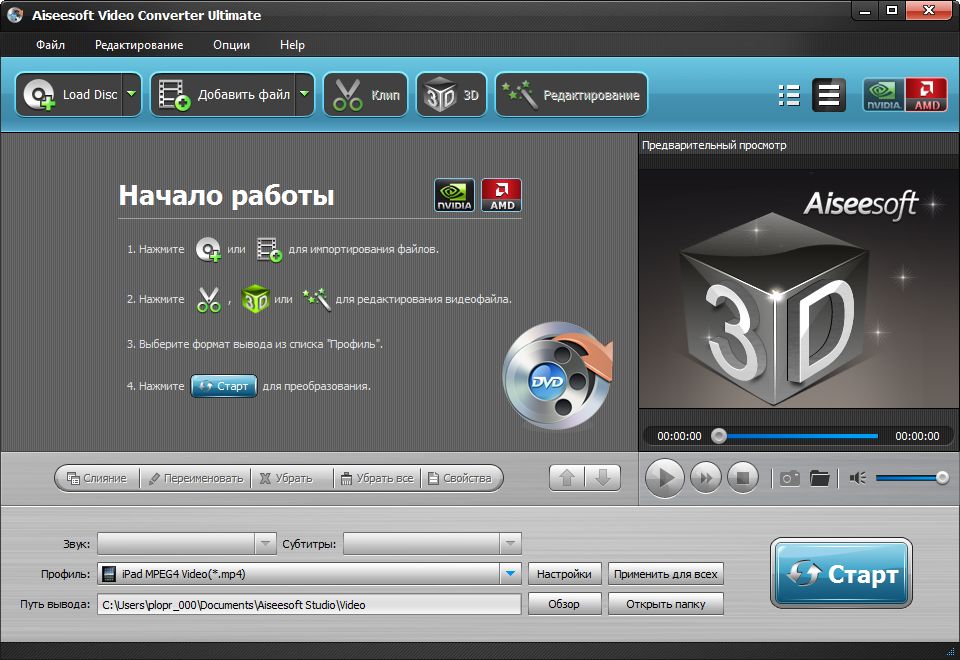This screenshot has width=960, height=660.
Task: Click the Обзор browse button
Action: [564, 604]
